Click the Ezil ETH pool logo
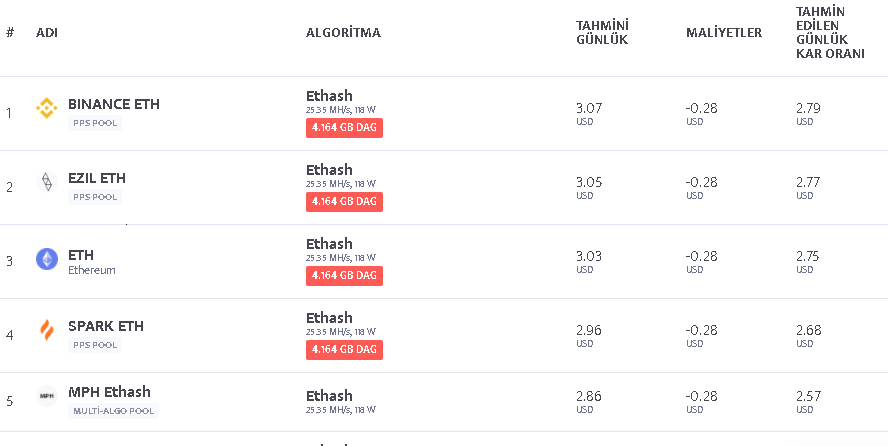 tap(47, 182)
